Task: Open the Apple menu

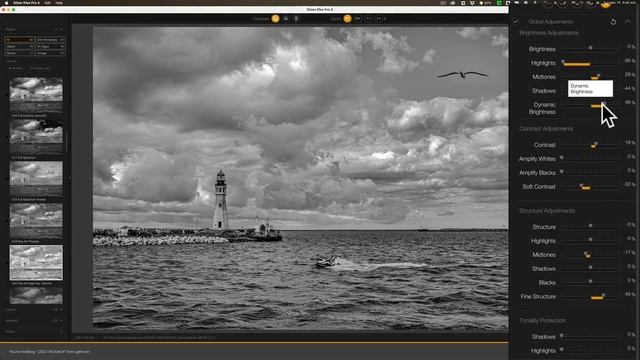Action: [6, 2]
